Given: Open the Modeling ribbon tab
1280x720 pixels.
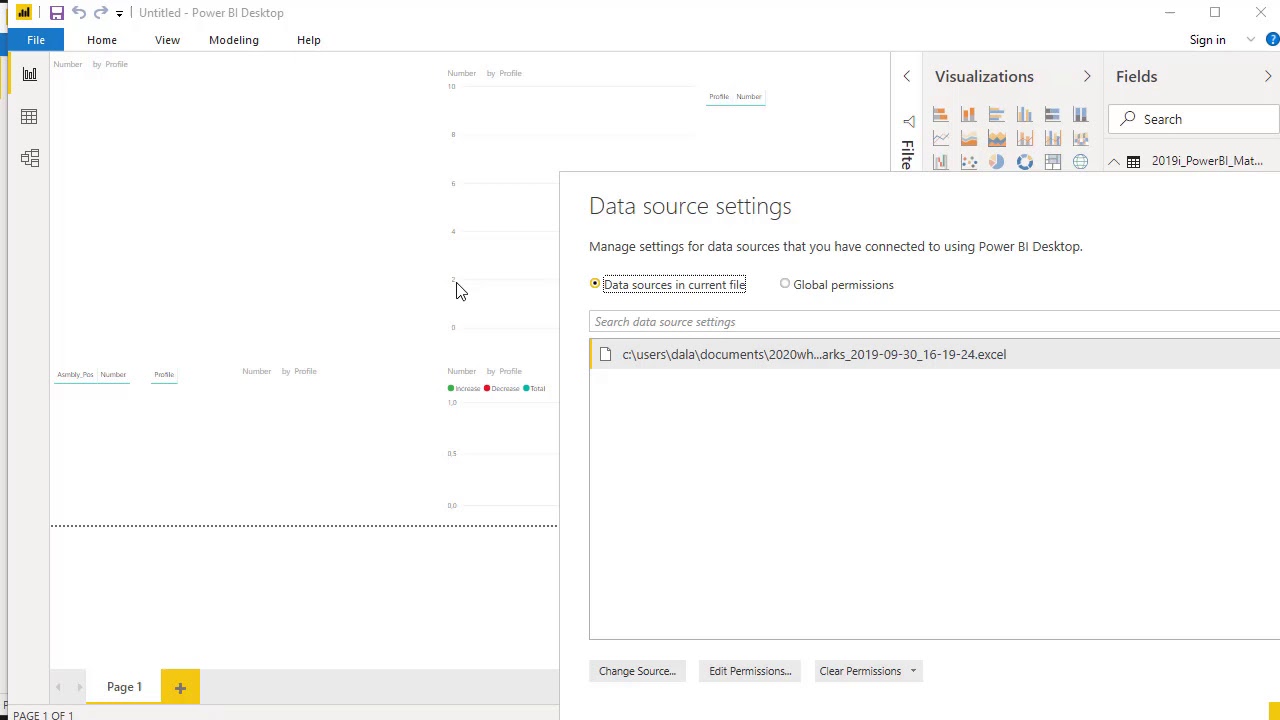Looking at the screenshot, I should pos(234,40).
